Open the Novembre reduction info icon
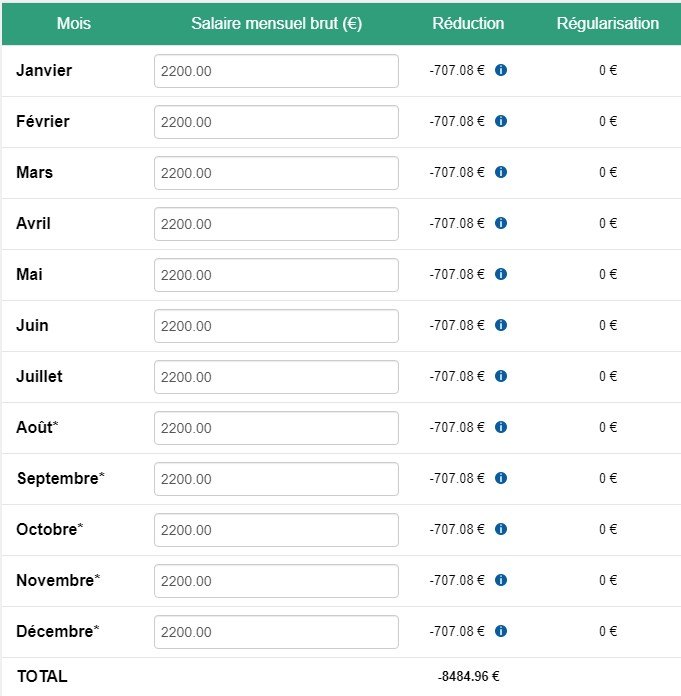The width and height of the screenshot is (681, 696). coord(501,580)
